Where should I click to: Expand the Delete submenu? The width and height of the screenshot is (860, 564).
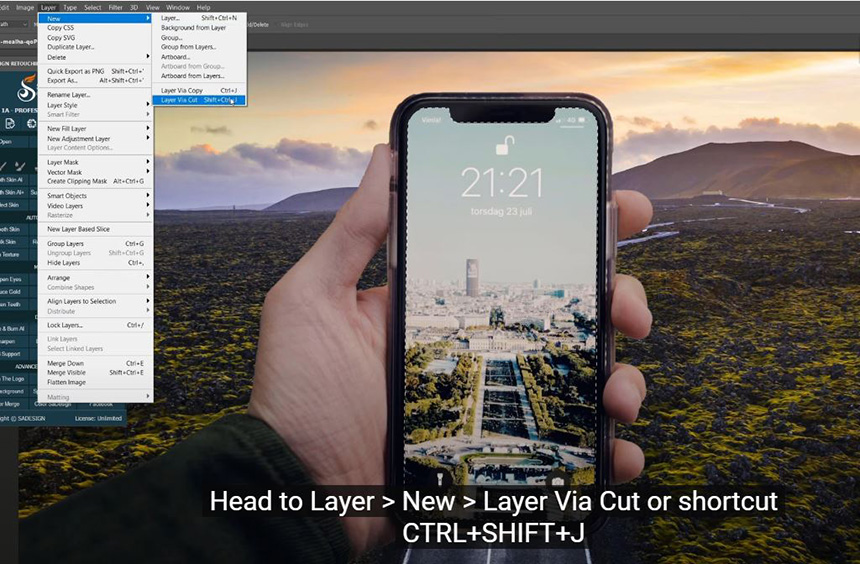95,57
